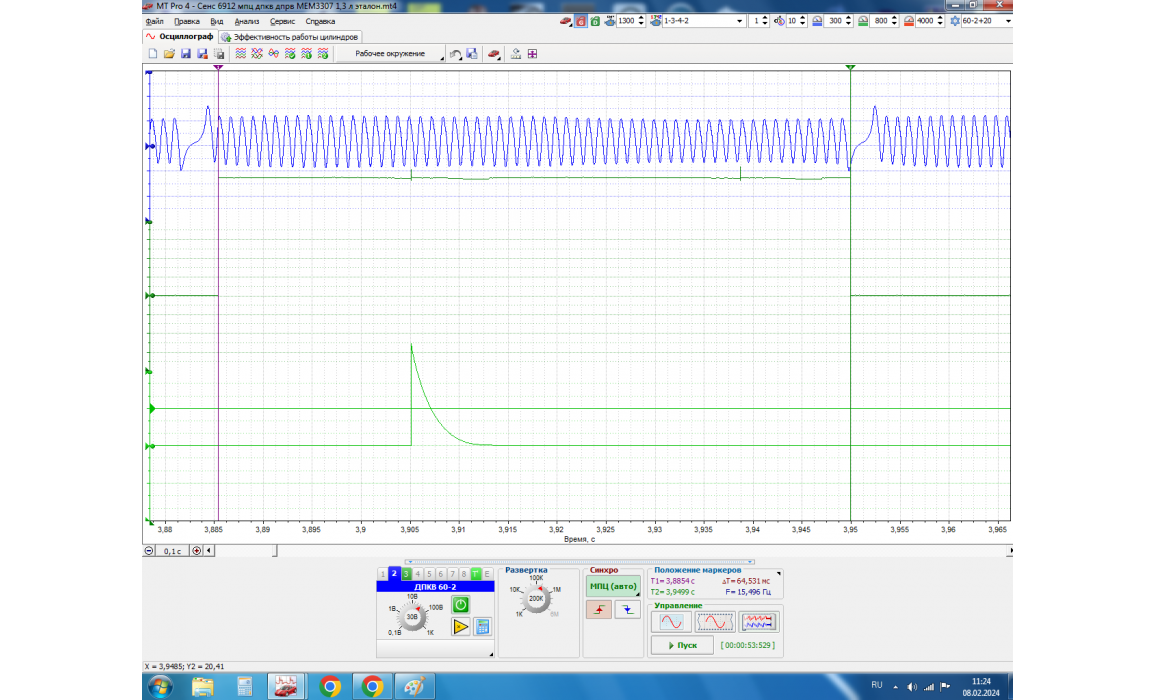Select falling edge sync trigger icon

click(x=627, y=610)
